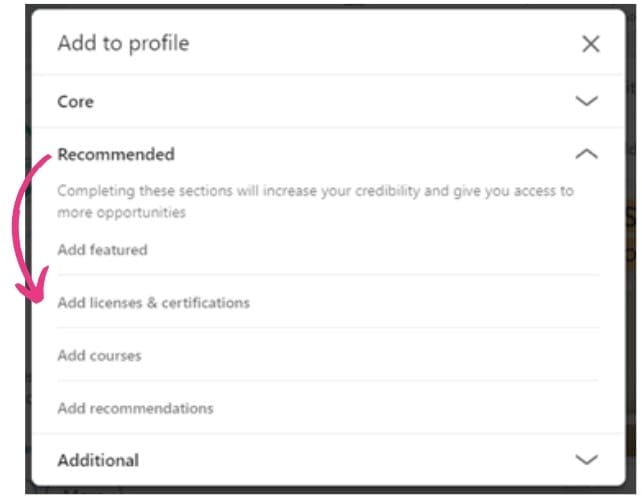Select the Additional section heading
642x496 pixels.
(x=98, y=460)
